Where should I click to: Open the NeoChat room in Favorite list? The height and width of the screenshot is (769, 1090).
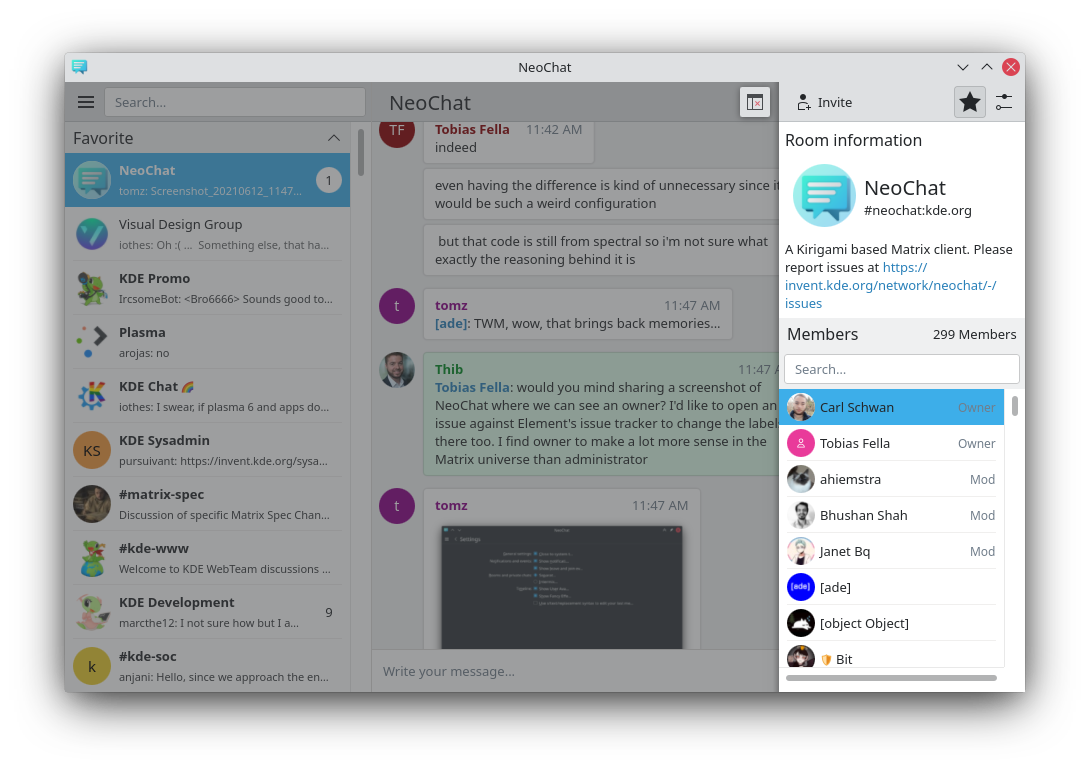coord(207,180)
